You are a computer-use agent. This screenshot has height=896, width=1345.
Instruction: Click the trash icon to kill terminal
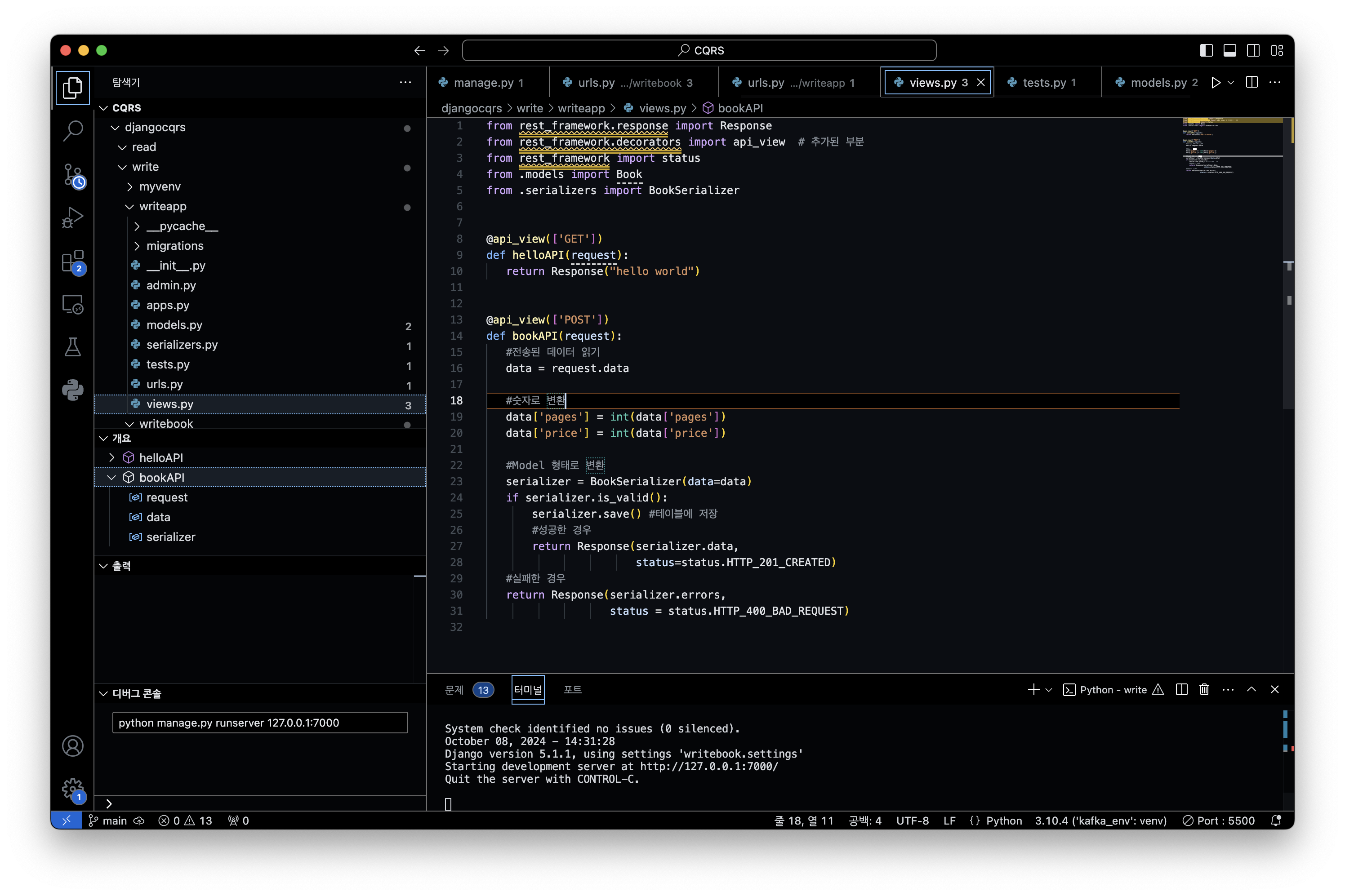pos(1204,690)
